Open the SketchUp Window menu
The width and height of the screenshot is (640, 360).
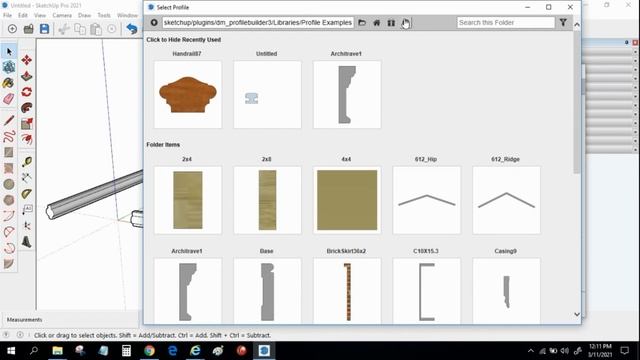point(127,15)
